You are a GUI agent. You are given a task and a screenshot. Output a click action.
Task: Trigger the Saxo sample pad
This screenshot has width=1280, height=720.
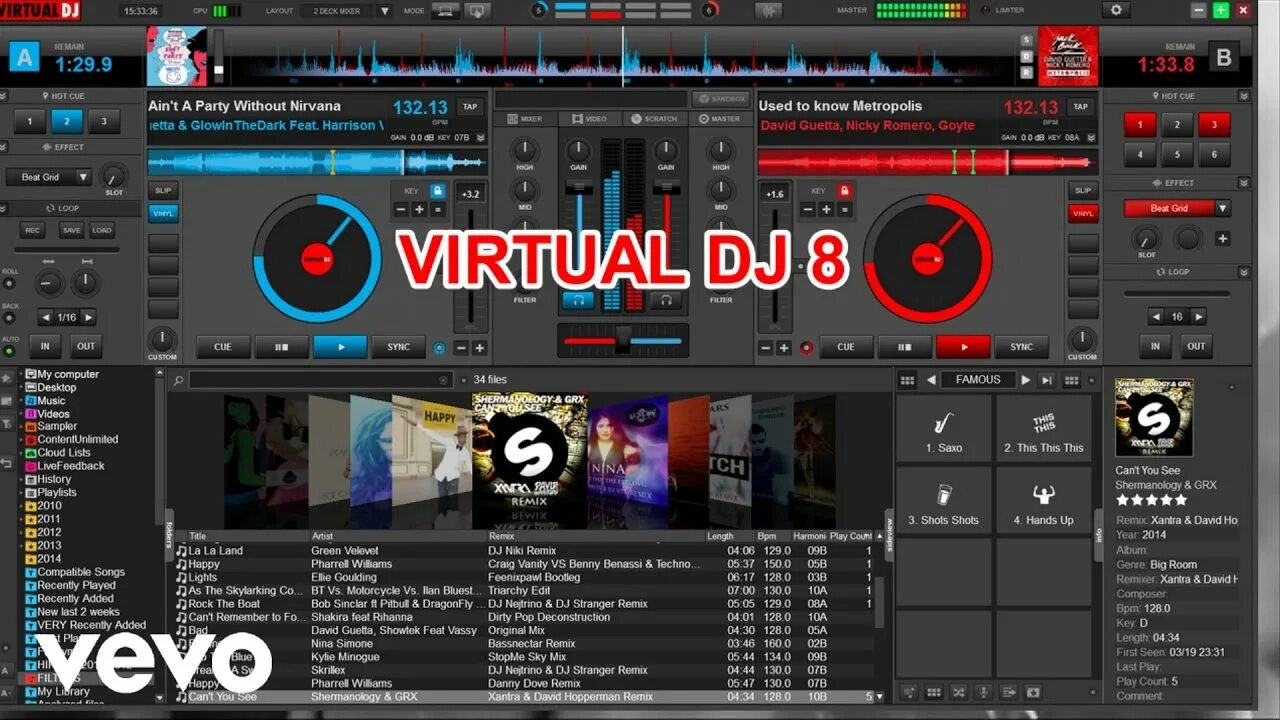click(943, 428)
